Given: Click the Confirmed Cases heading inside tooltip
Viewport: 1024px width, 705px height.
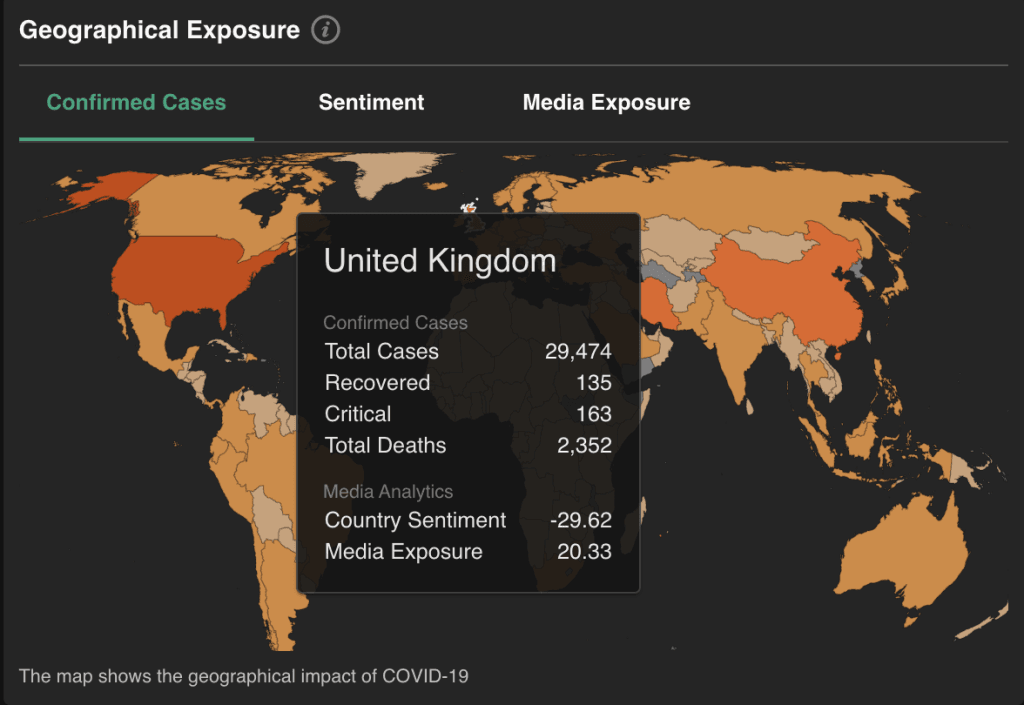Looking at the screenshot, I should [395, 322].
